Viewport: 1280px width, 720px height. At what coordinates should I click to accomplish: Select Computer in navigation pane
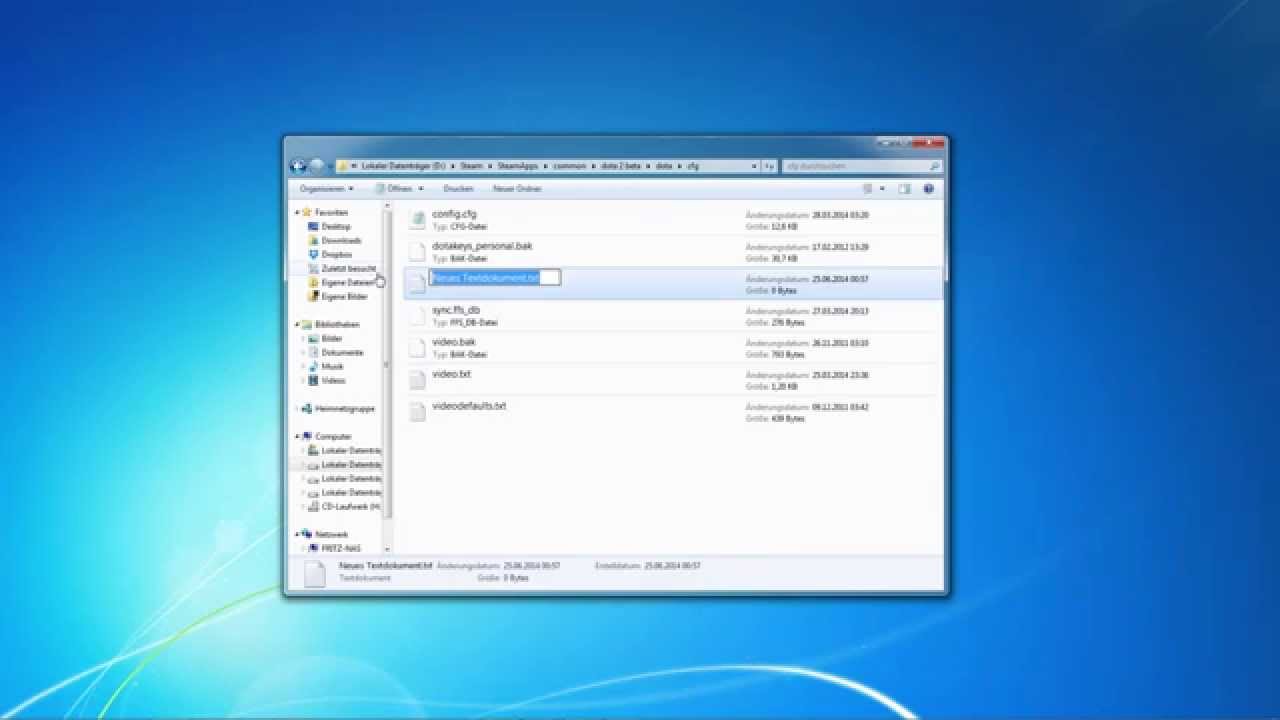click(x=333, y=437)
